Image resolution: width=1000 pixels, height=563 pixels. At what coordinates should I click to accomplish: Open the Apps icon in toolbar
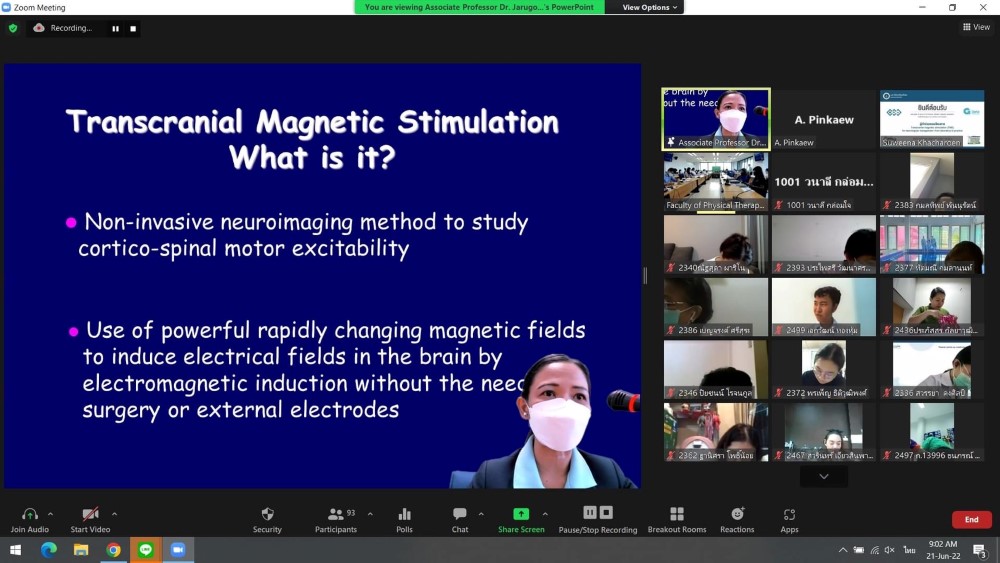[789, 514]
